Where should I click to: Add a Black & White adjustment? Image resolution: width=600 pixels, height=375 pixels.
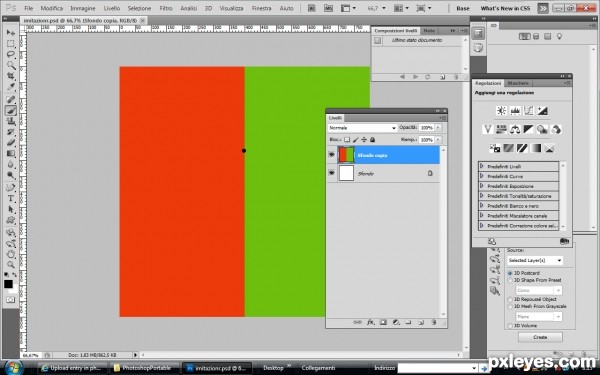(528, 129)
